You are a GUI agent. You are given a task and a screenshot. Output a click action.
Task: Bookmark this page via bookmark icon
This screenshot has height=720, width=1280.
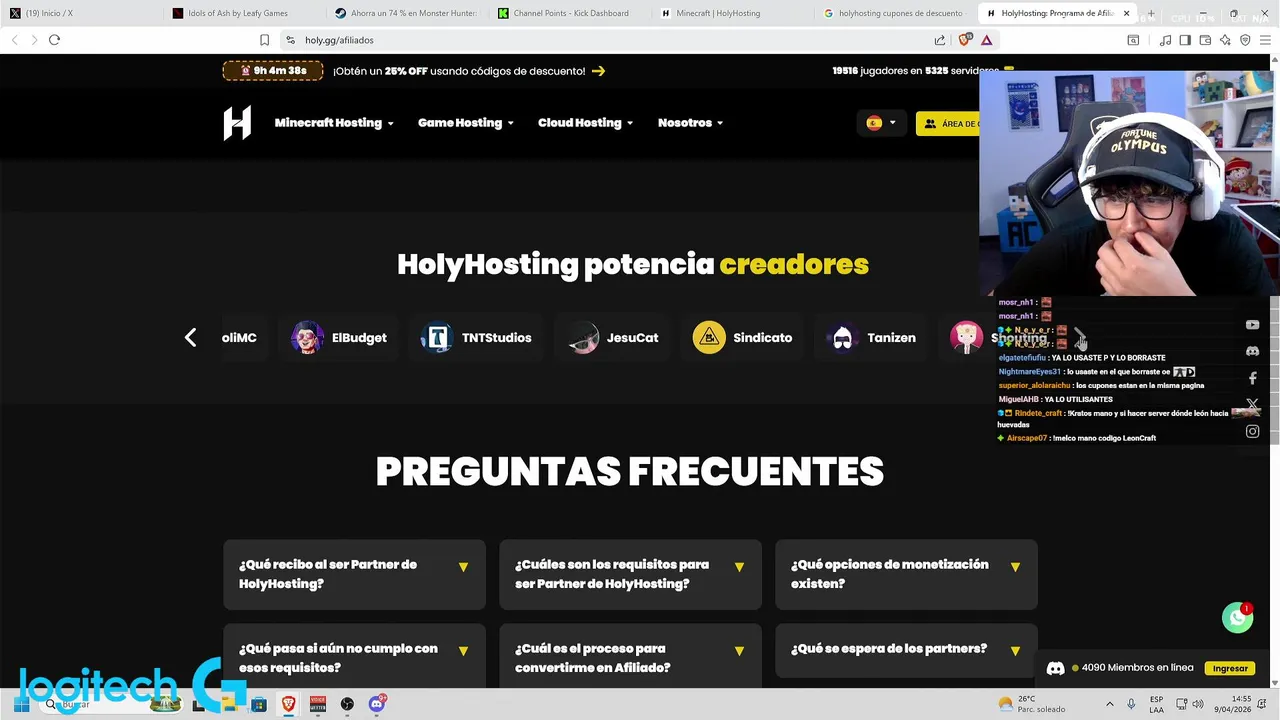tap(264, 40)
